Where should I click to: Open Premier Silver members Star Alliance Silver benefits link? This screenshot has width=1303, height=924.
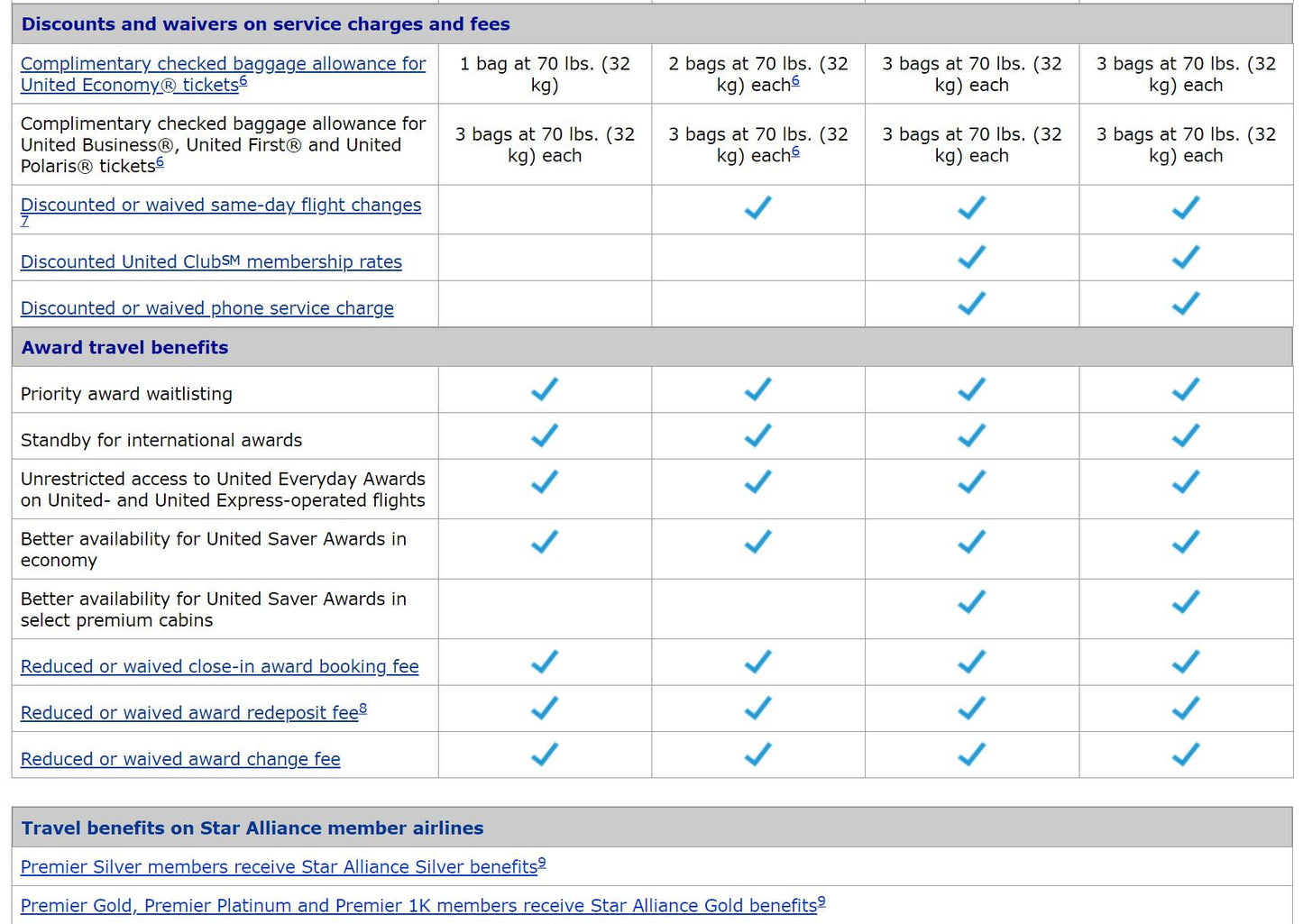(280, 866)
